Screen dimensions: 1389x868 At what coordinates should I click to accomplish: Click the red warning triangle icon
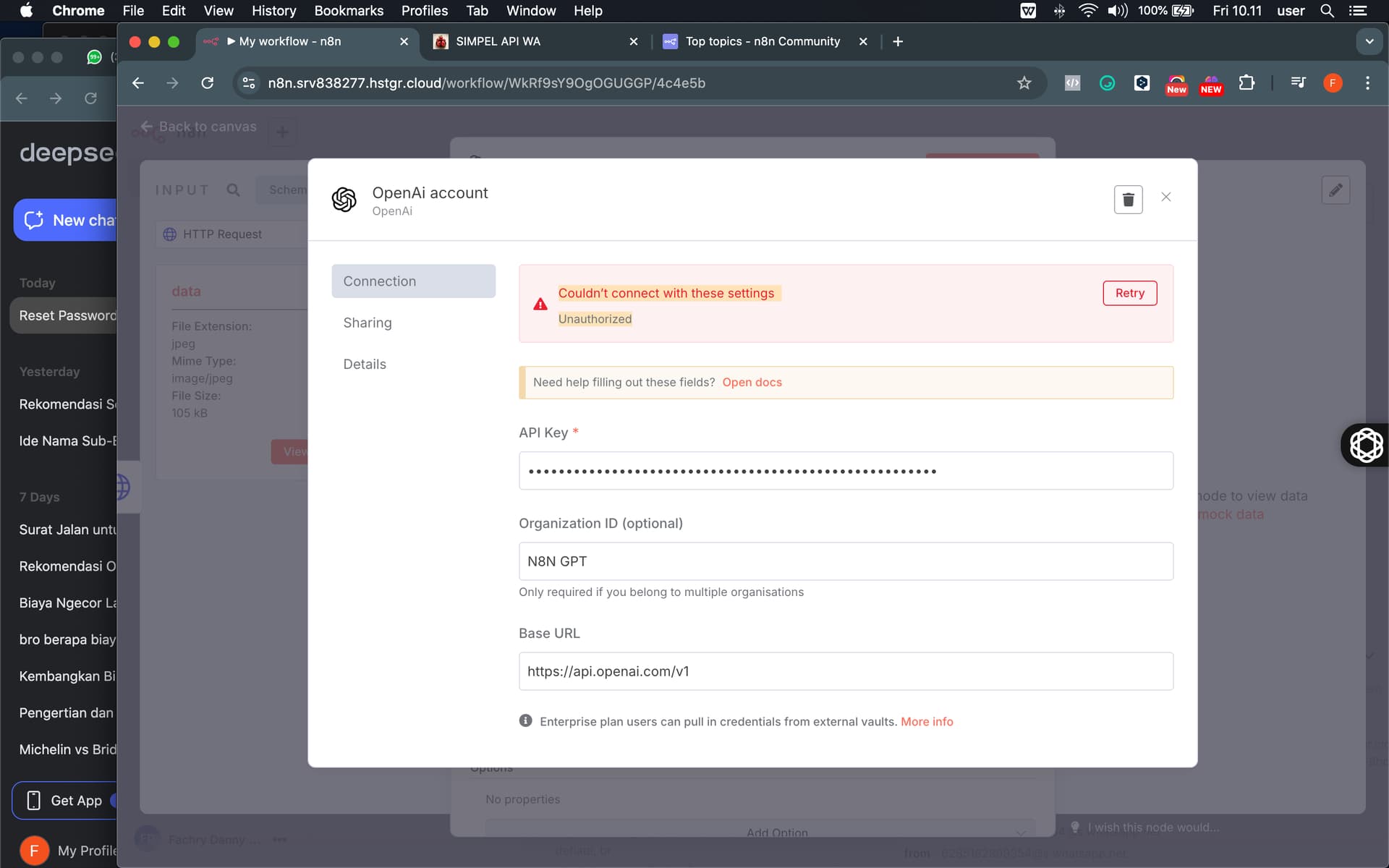540,305
